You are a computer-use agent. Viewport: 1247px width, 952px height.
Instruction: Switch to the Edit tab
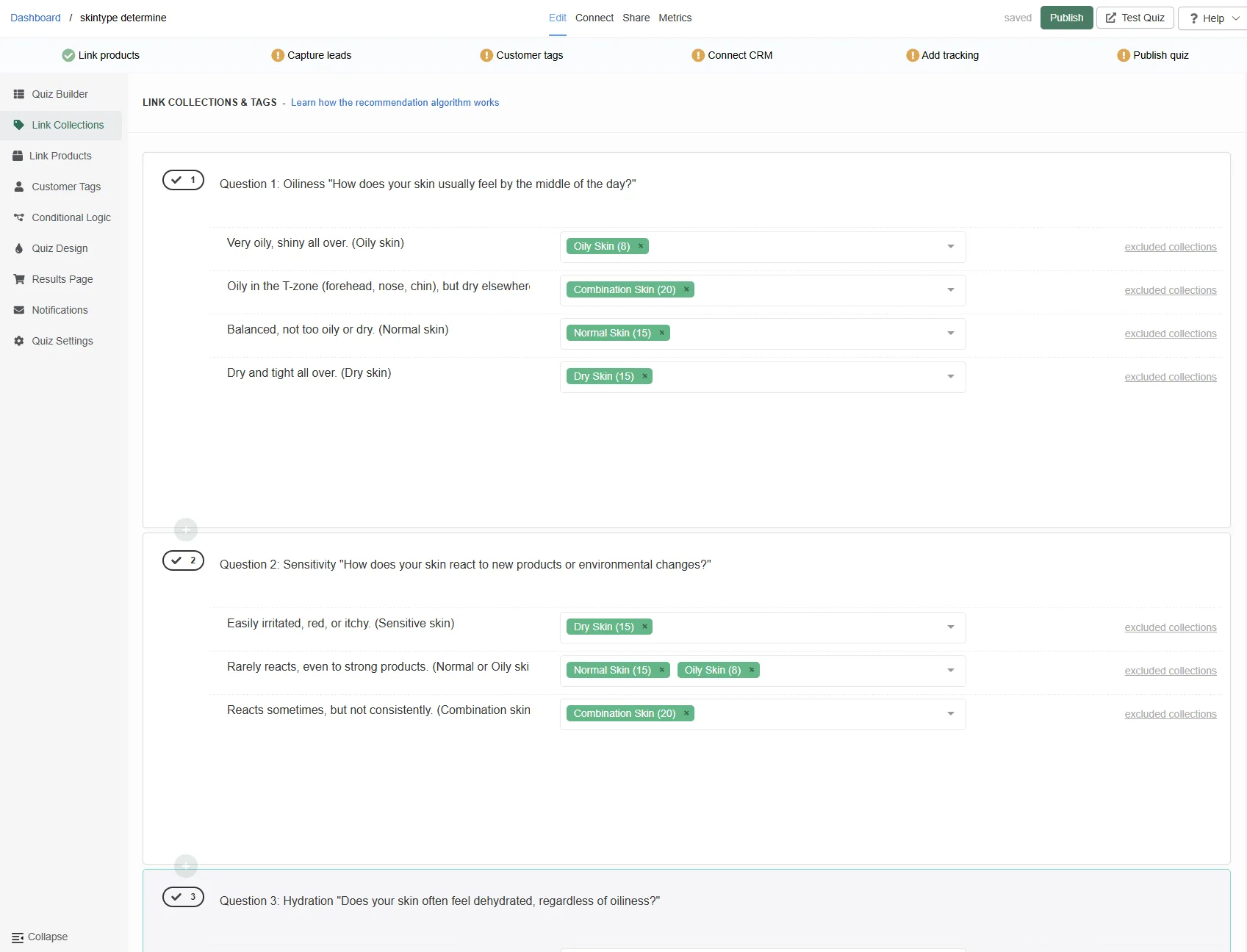[558, 18]
